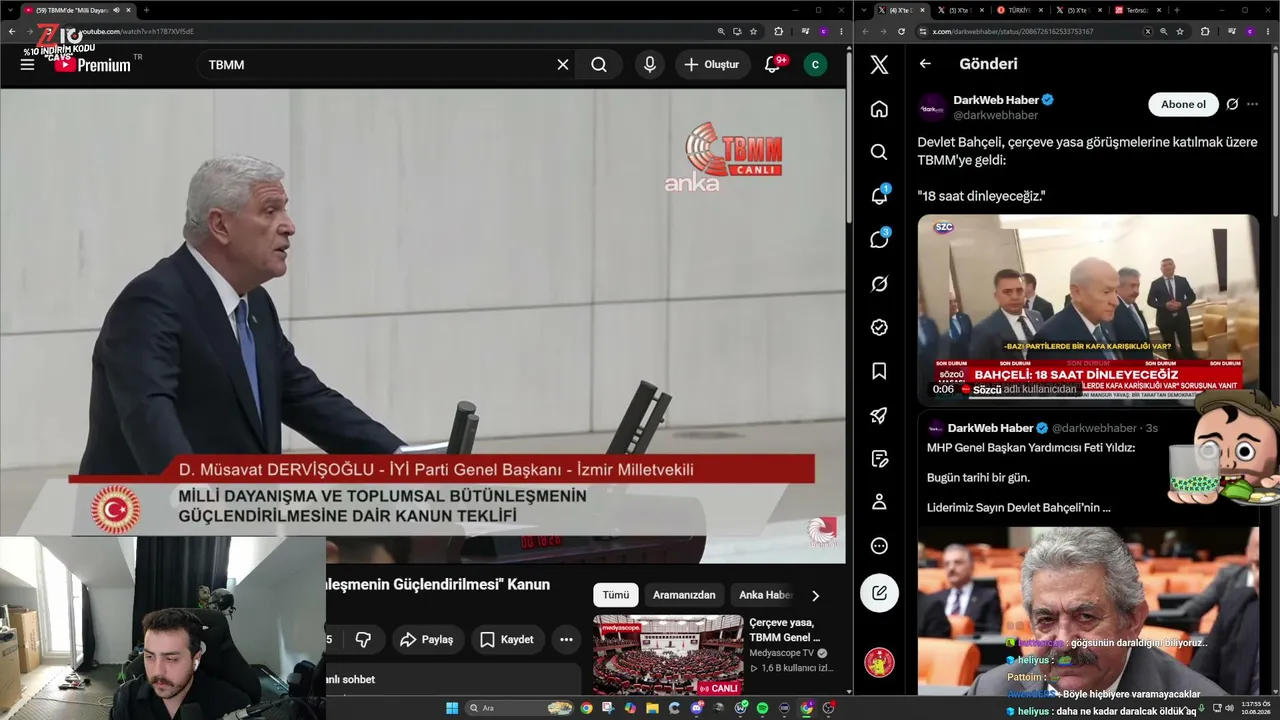The width and height of the screenshot is (1280, 720).
Task: Run the YouTube search with magnifier button
Action: (x=599, y=64)
